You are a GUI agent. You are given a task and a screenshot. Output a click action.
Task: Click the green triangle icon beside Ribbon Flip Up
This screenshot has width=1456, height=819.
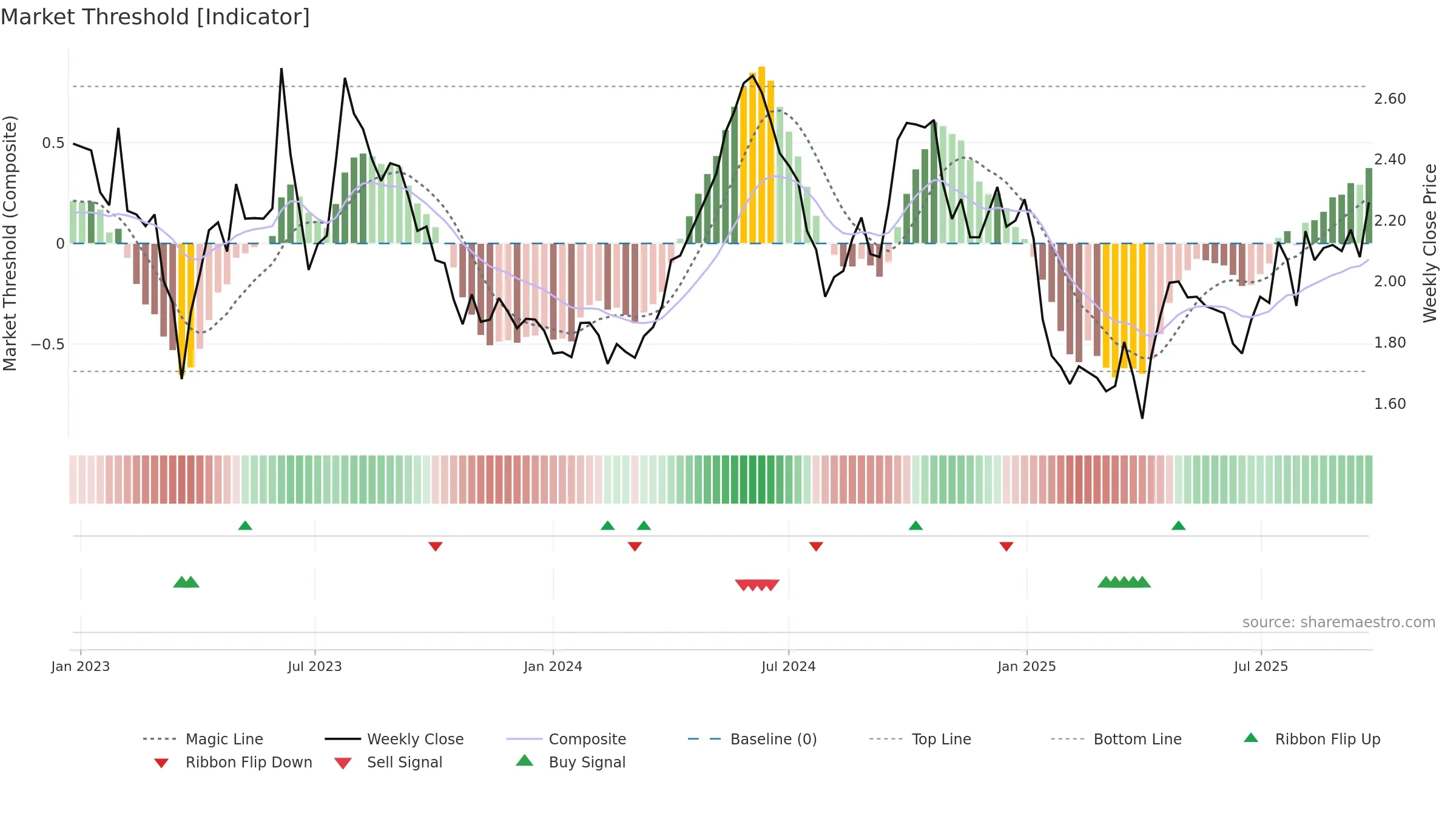point(1251,738)
